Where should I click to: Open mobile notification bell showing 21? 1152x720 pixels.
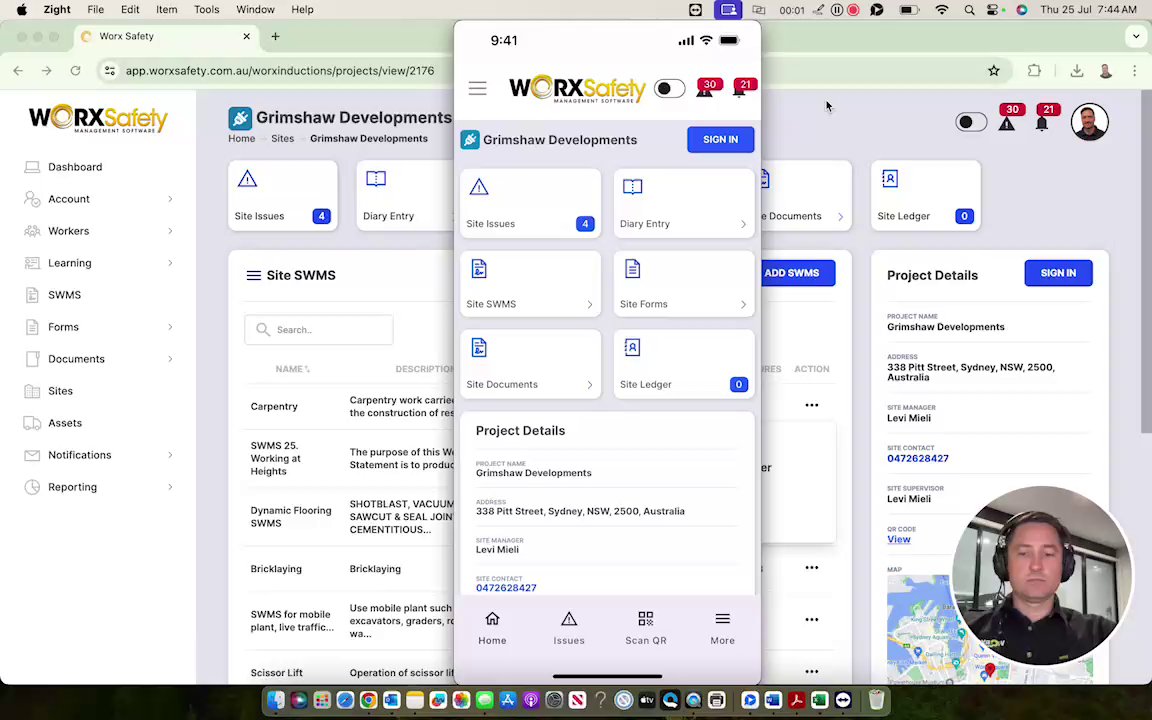pos(742,88)
